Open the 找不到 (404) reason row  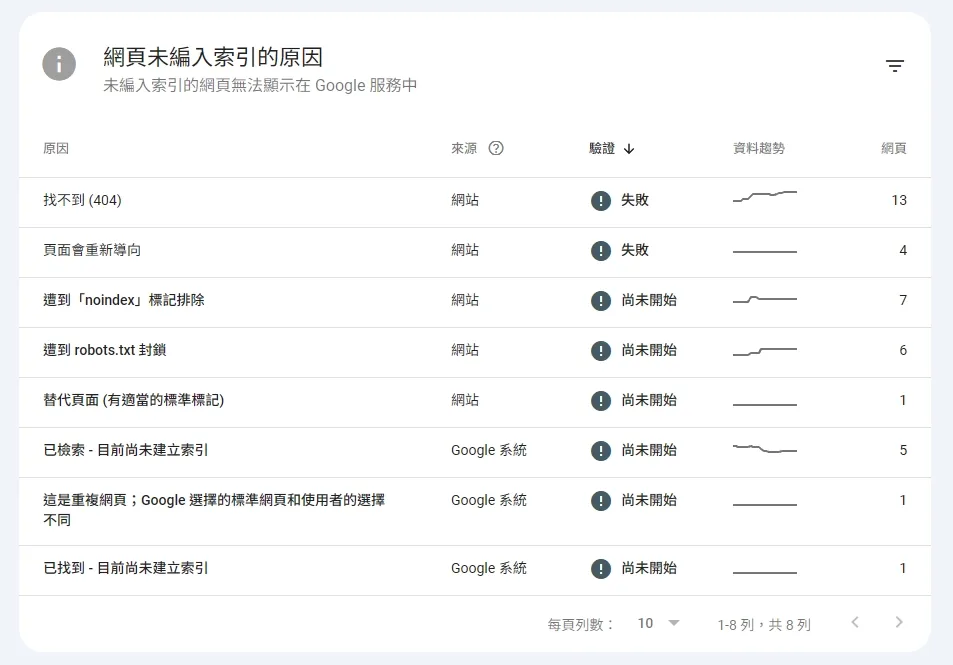(475, 203)
